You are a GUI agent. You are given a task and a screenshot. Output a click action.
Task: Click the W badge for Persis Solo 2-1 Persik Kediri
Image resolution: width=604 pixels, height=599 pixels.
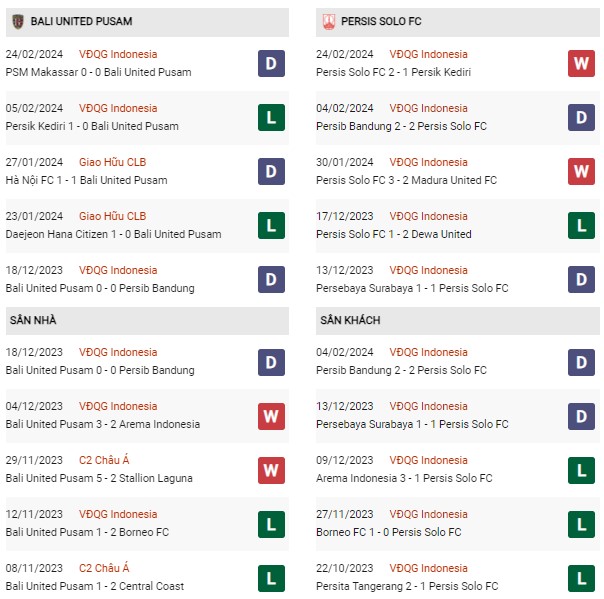(x=581, y=63)
